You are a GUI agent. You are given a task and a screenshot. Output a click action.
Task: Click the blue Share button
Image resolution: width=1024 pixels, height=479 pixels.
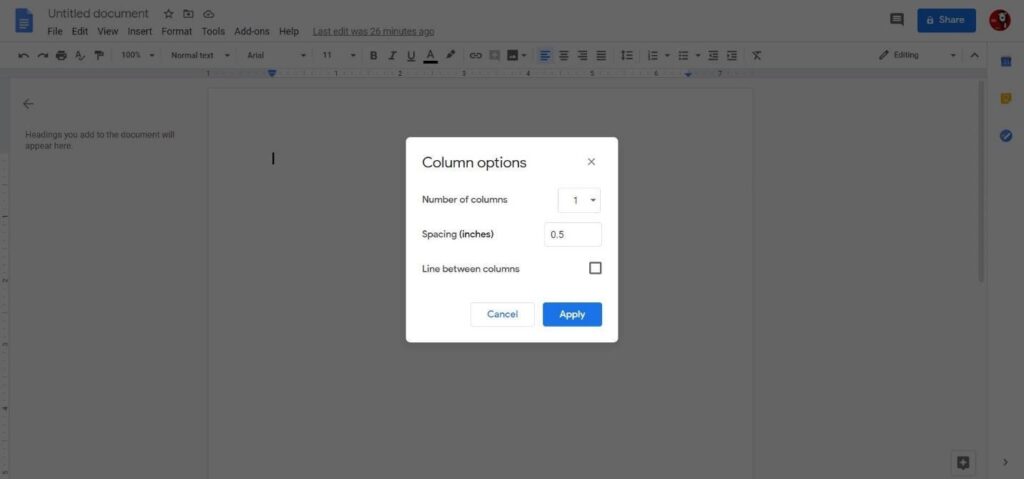point(946,20)
